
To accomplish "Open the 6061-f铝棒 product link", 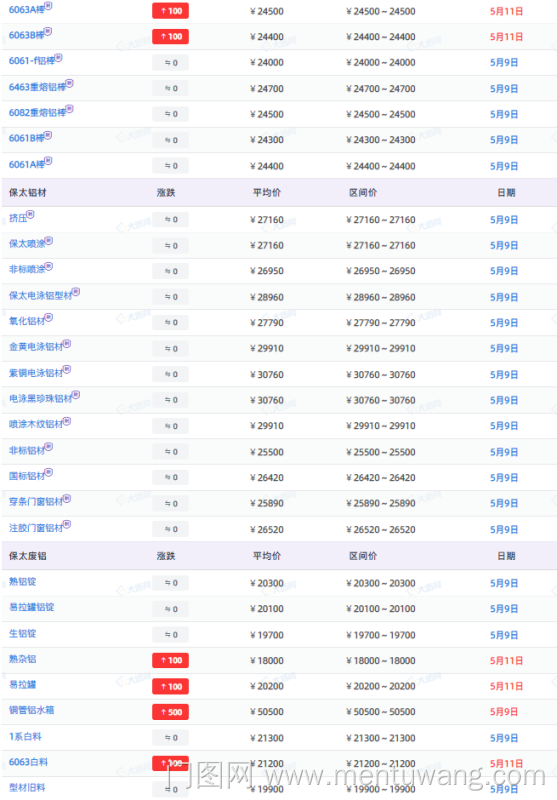I will click(x=32, y=61).
